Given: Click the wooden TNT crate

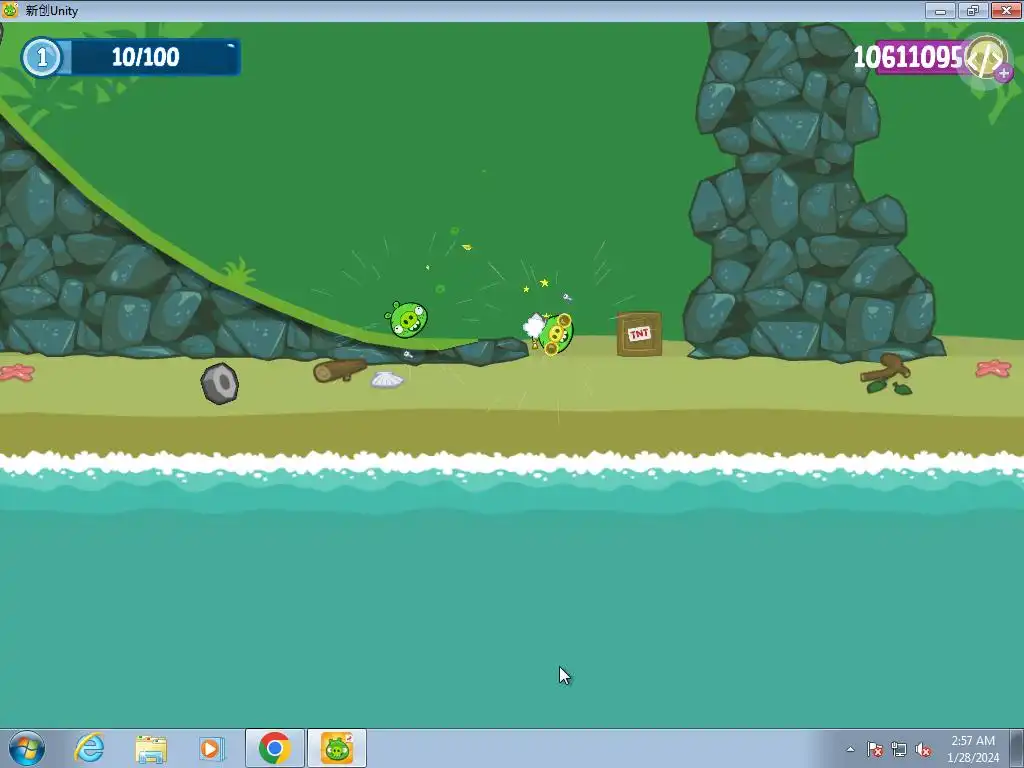Looking at the screenshot, I should pos(639,334).
